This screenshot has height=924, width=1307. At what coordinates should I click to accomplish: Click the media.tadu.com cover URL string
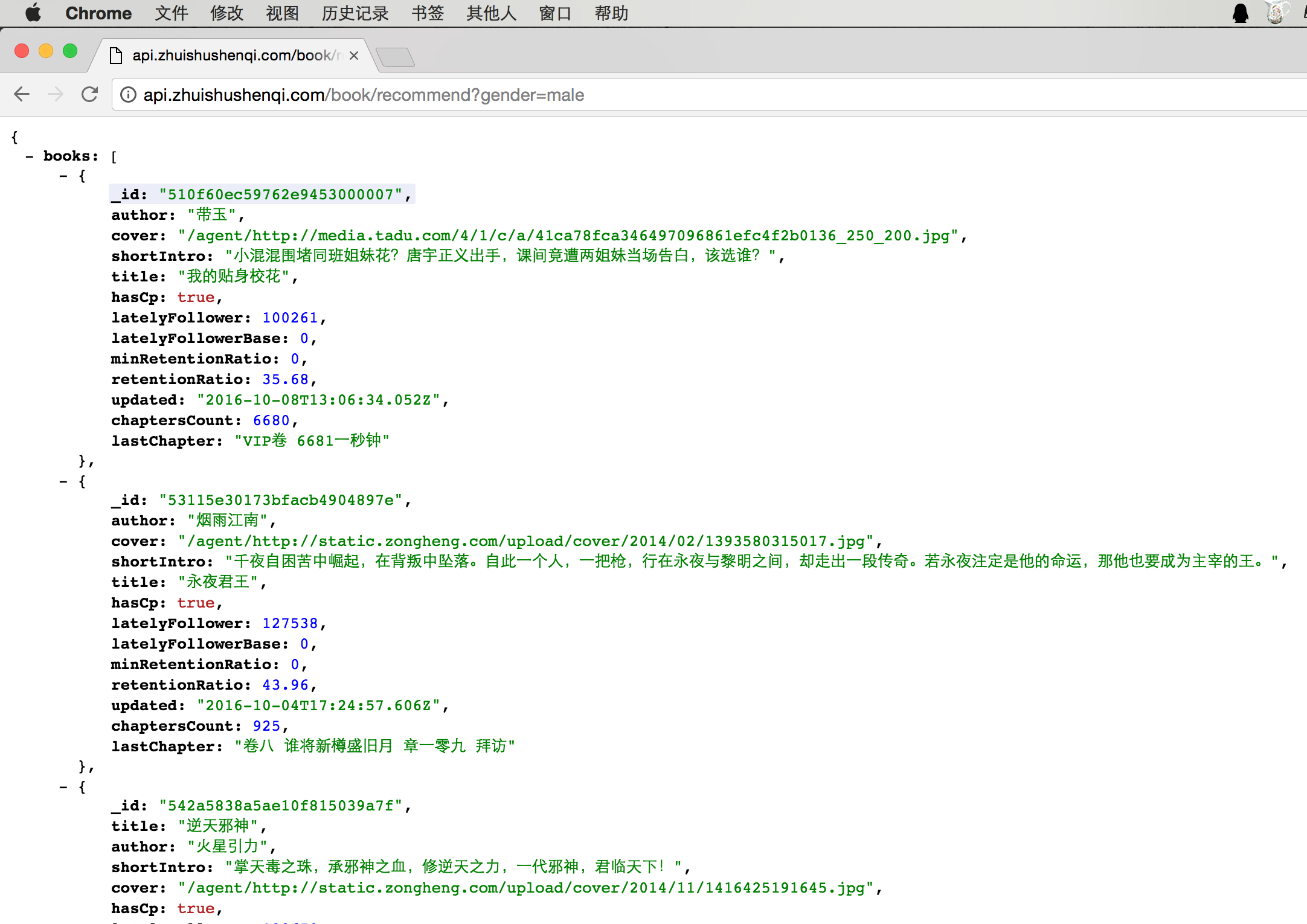click(568, 236)
